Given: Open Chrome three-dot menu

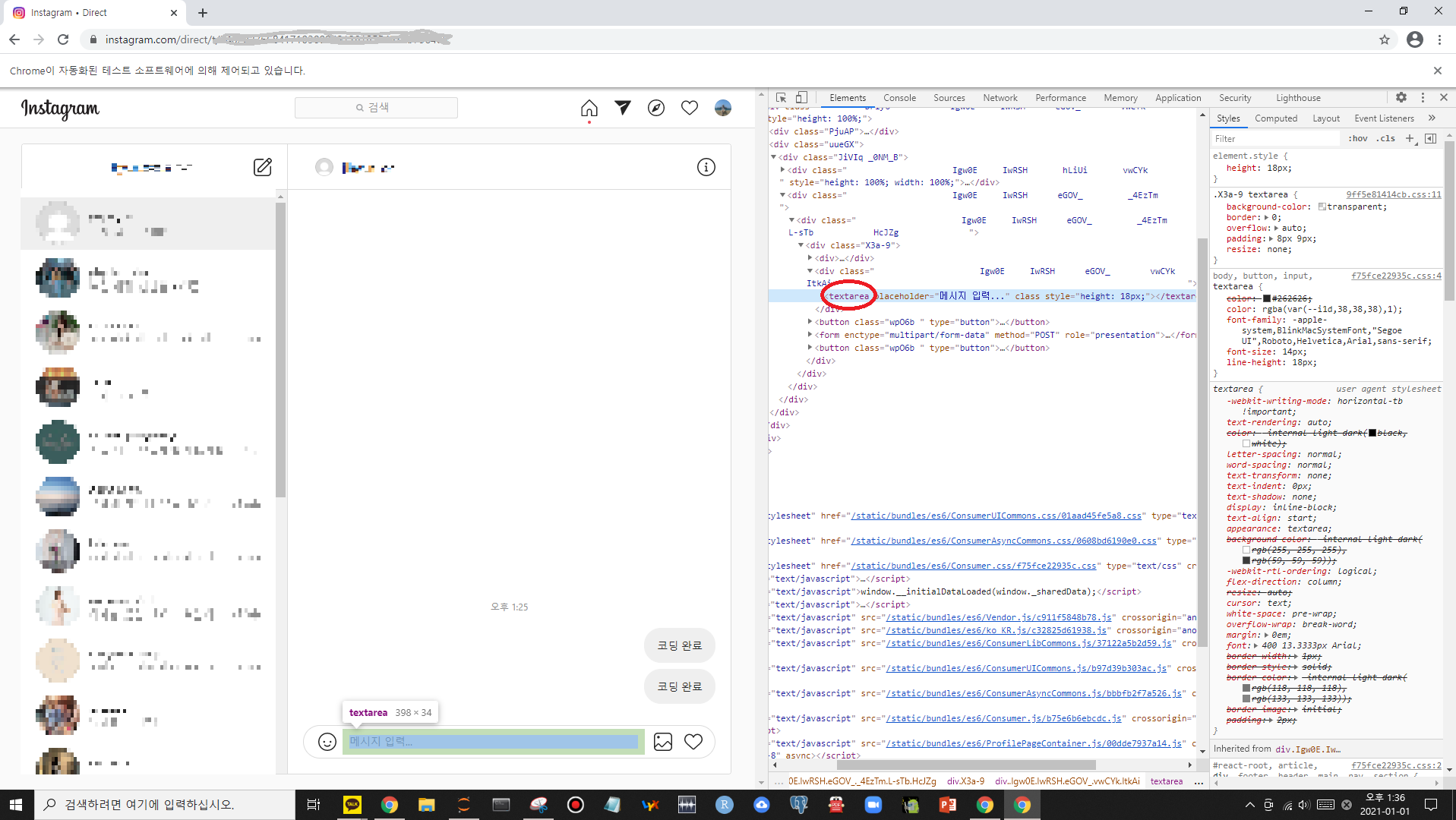Looking at the screenshot, I should click(1439, 39).
